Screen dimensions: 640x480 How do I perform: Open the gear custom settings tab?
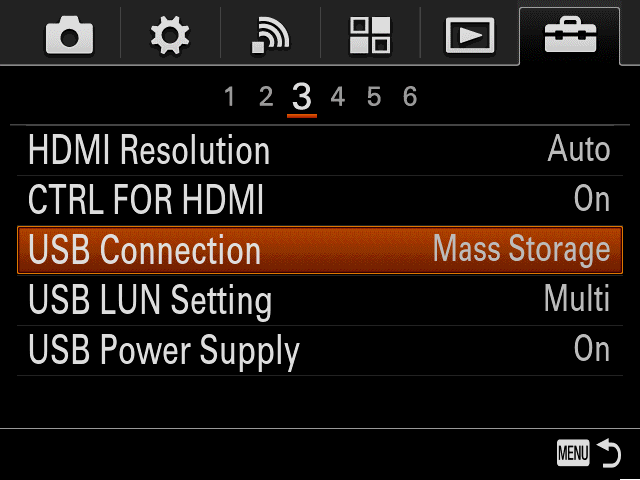(x=170, y=35)
